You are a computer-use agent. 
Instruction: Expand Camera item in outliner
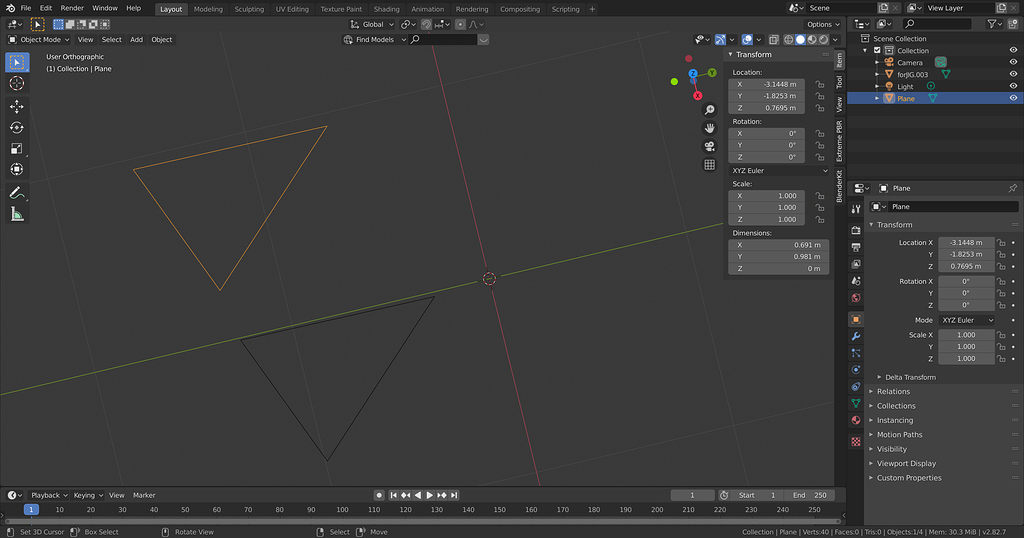point(877,63)
